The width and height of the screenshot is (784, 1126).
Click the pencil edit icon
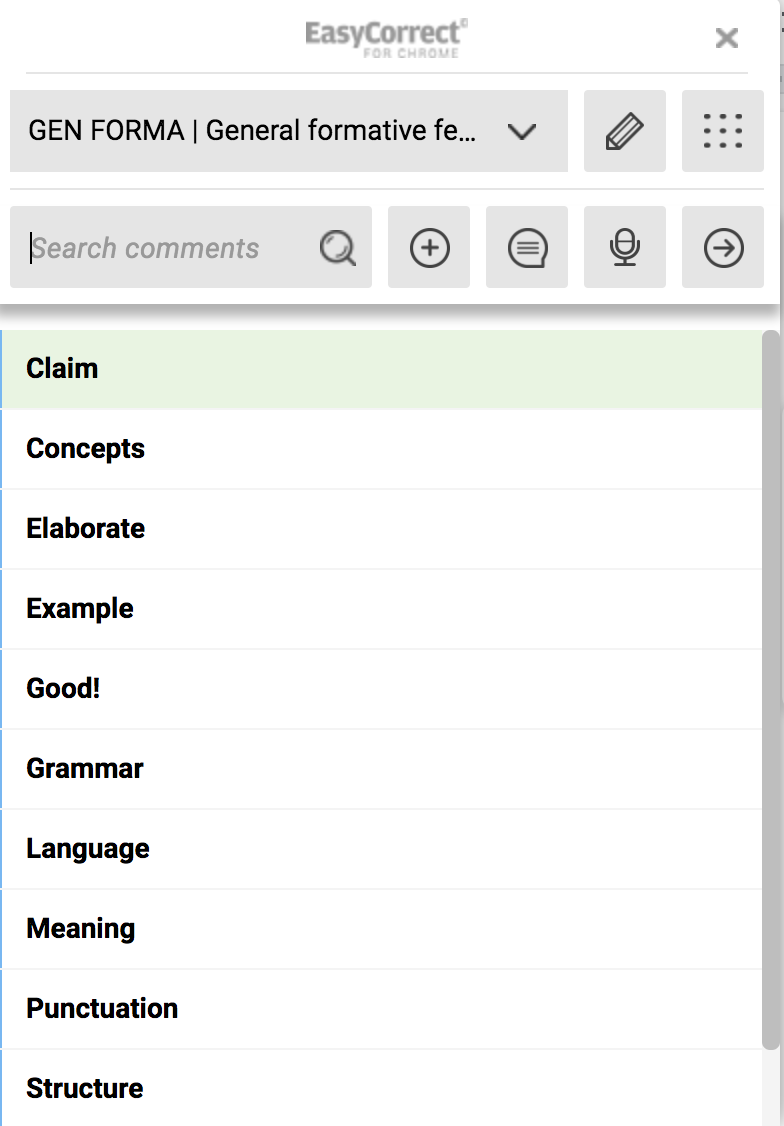click(x=624, y=131)
